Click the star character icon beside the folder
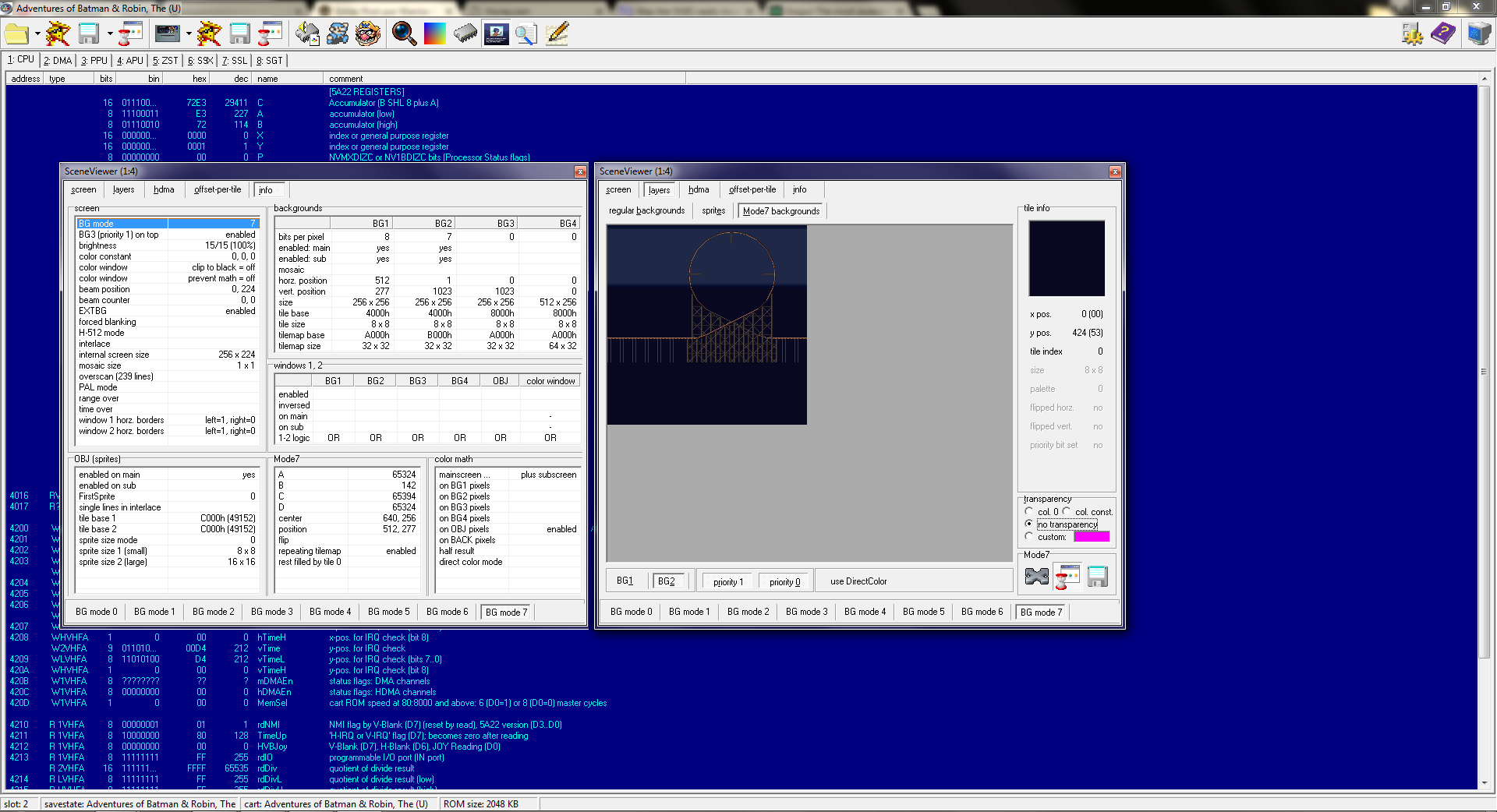This screenshot has width=1497, height=812. click(58, 34)
